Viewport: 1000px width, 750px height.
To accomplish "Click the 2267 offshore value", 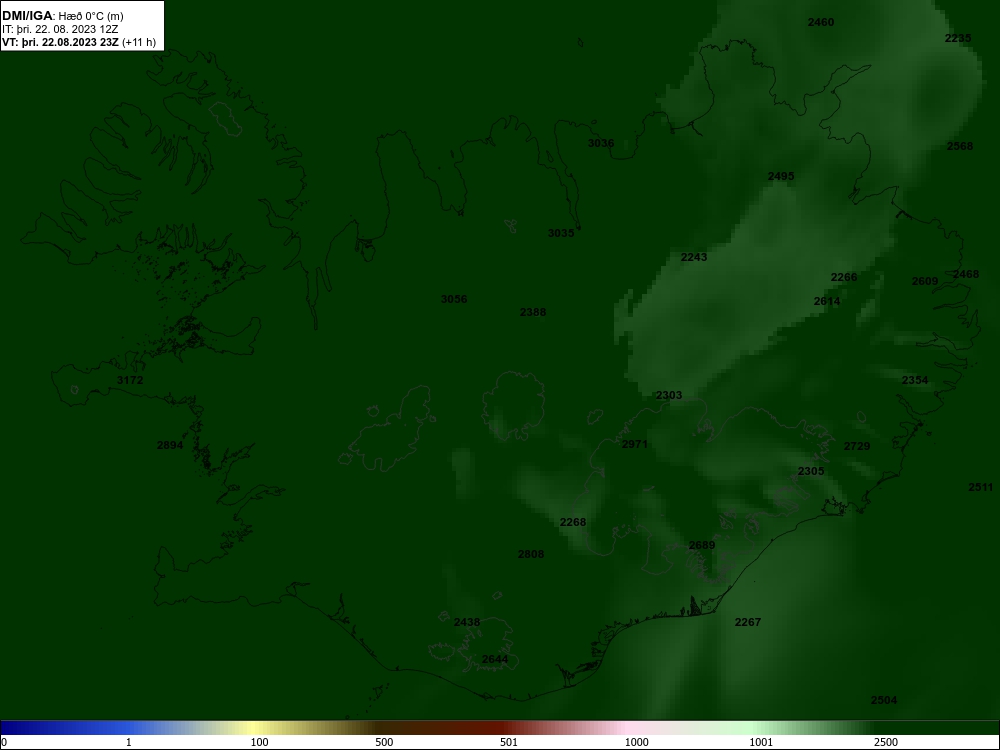I will point(748,622).
